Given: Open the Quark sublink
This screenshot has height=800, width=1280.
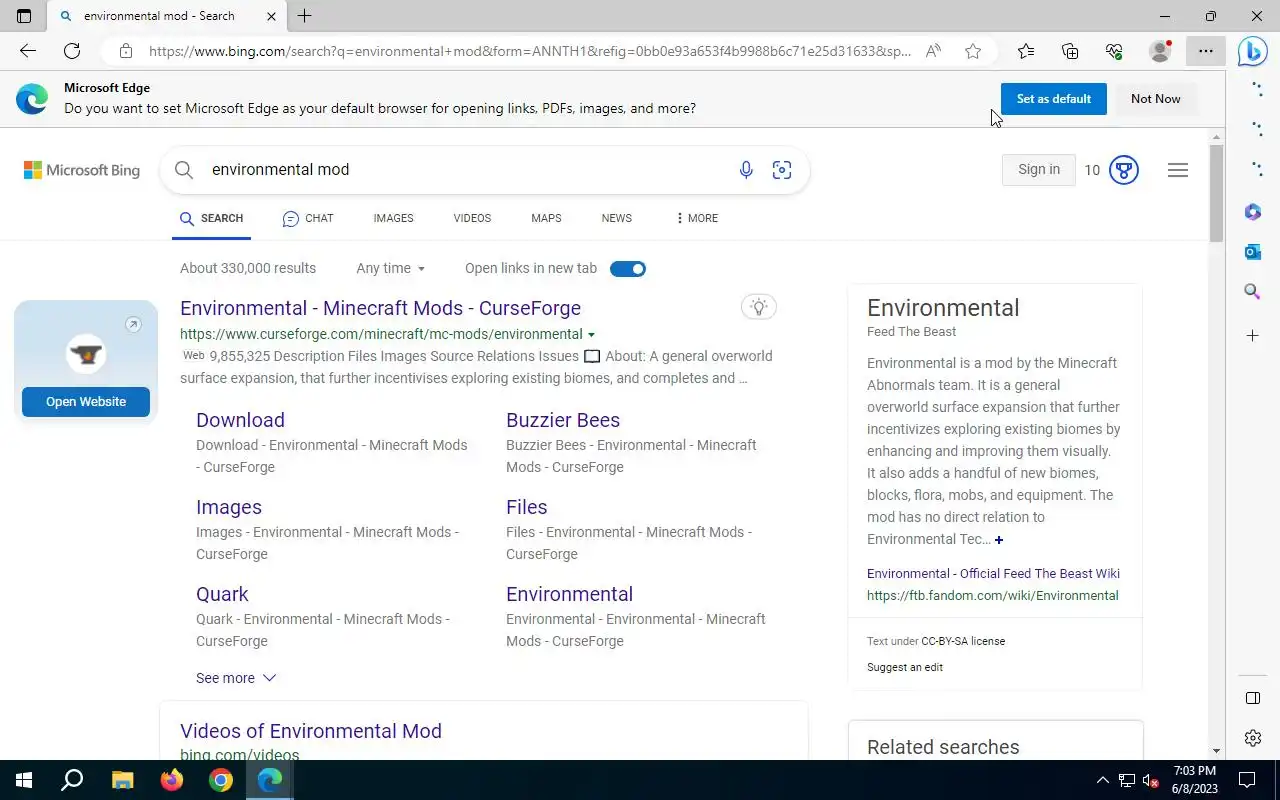Looking at the screenshot, I should [222, 594].
